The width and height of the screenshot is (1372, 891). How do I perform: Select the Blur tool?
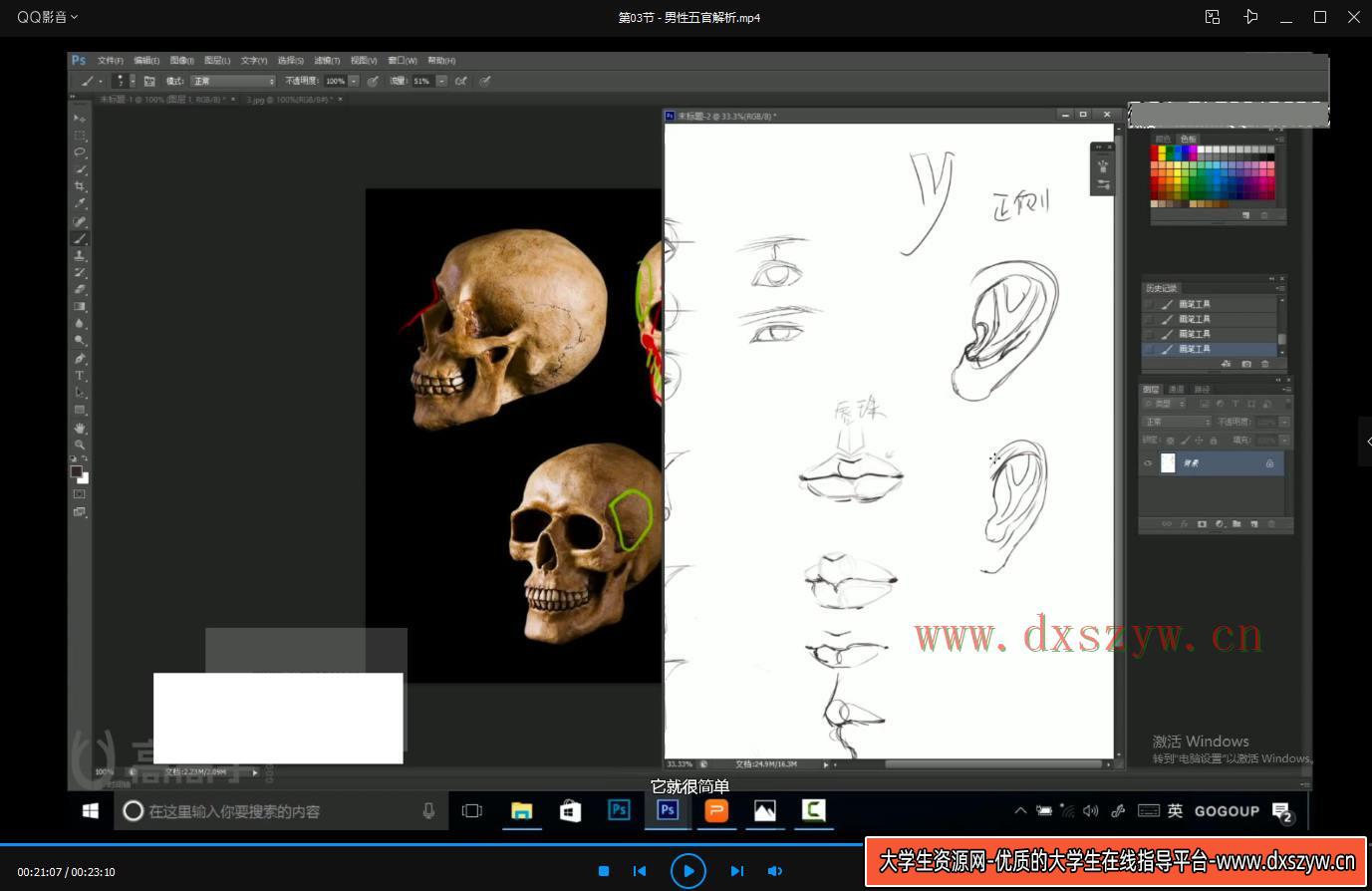(x=80, y=323)
